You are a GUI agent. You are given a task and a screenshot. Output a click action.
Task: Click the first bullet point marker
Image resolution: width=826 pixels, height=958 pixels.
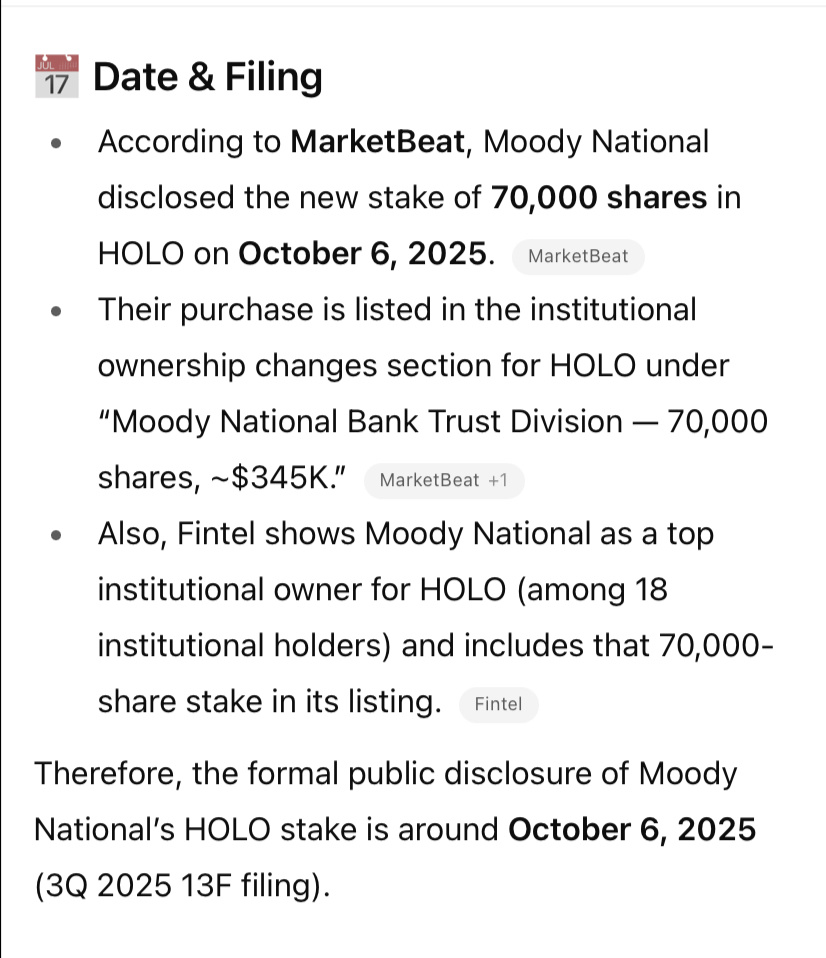click(x=57, y=144)
